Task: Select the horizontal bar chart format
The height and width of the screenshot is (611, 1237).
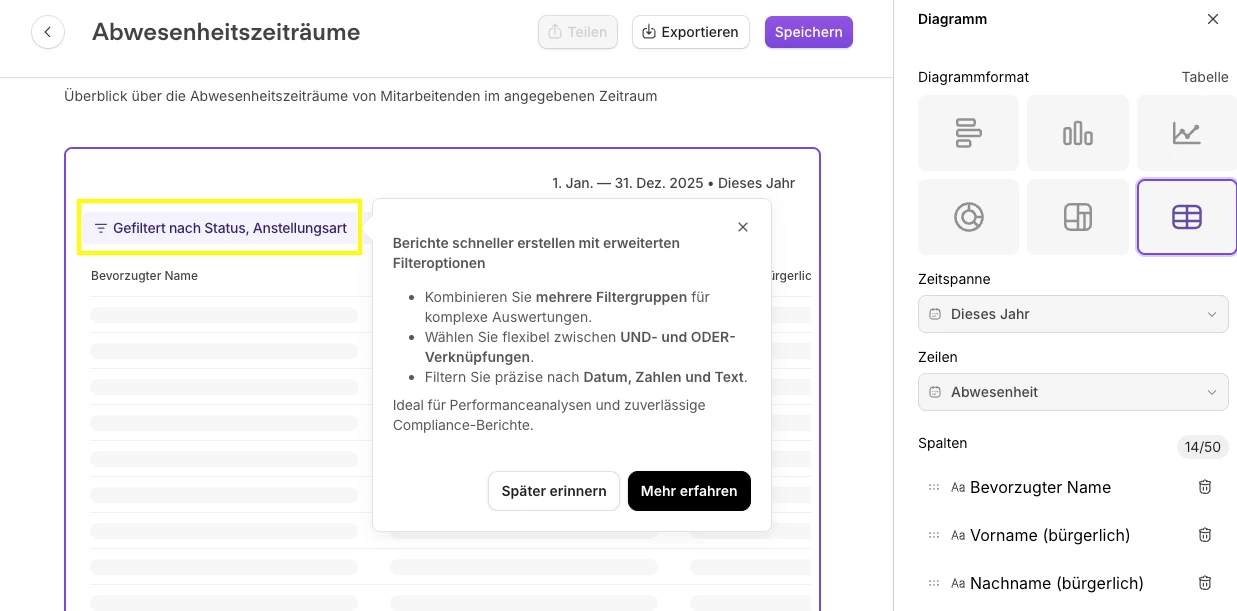Action: 968,133
